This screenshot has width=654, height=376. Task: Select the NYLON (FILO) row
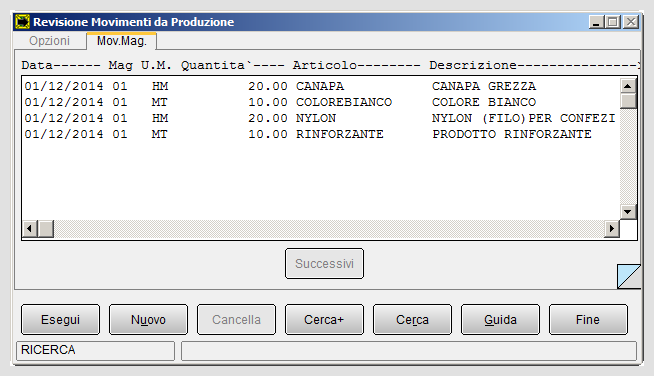tap(320, 119)
